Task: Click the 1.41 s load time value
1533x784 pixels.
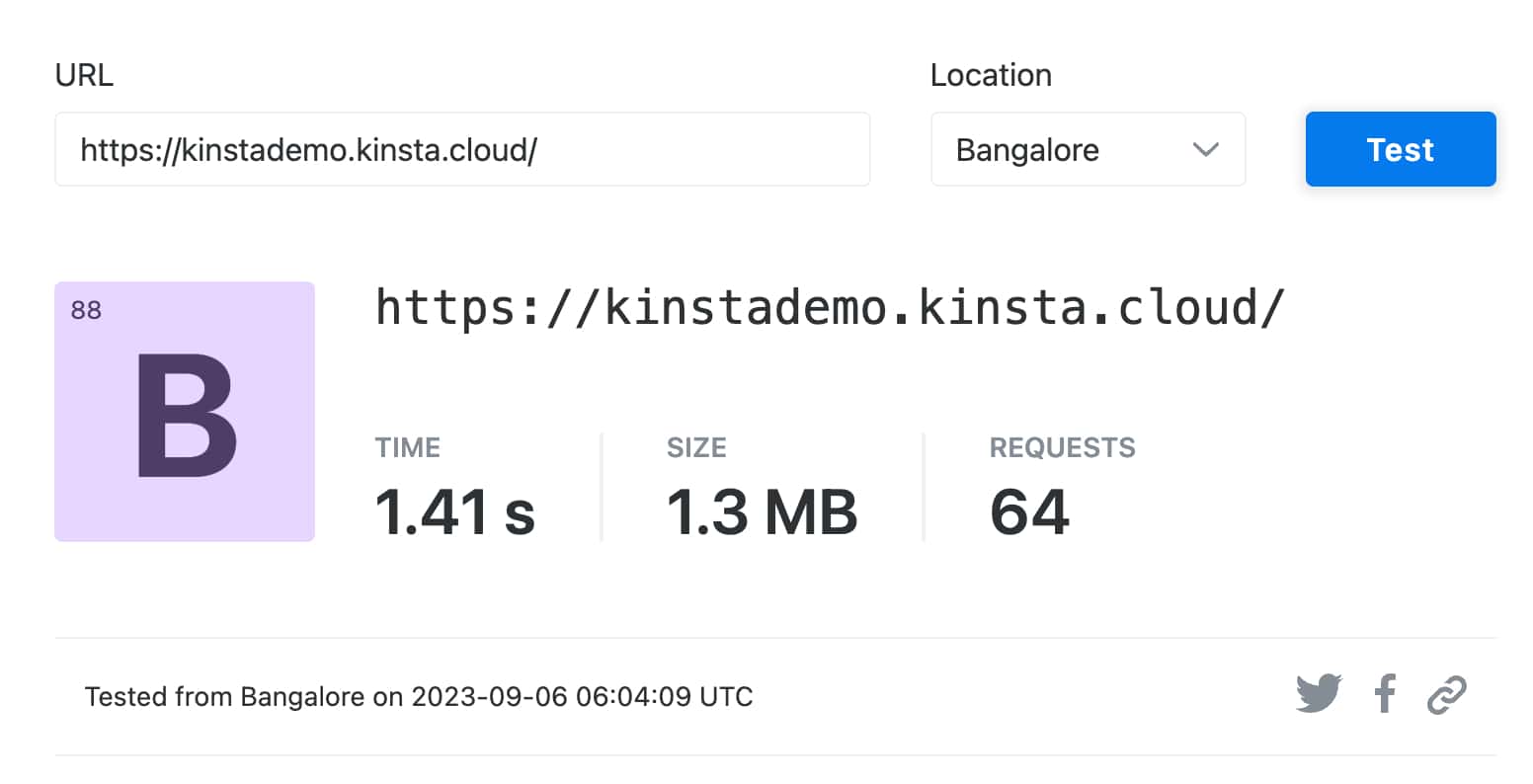Action: pos(454,512)
